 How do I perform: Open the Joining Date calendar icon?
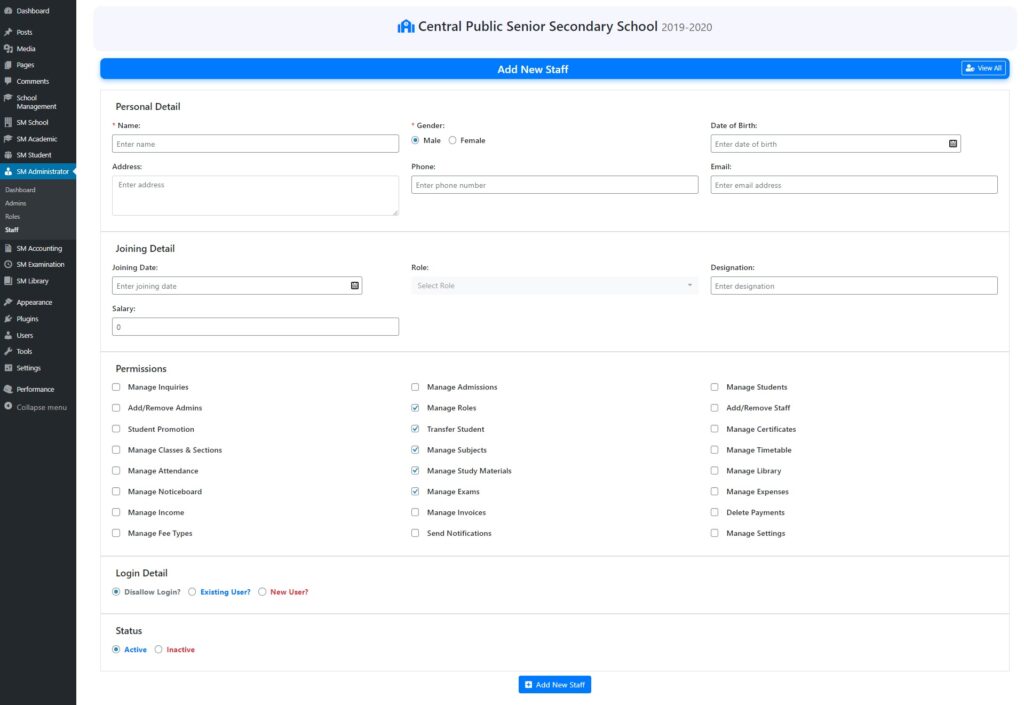[354, 286]
